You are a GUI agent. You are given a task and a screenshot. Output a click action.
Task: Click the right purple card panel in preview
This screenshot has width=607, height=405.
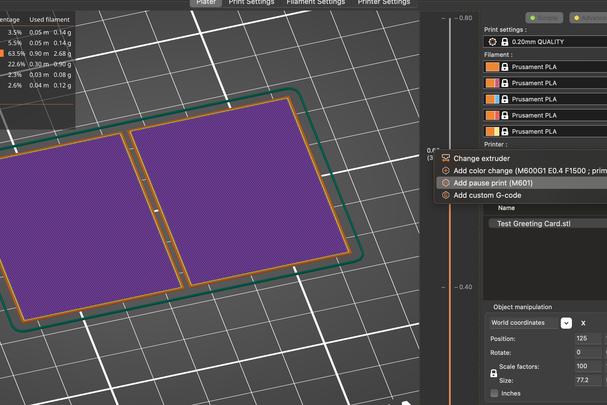point(239,192)
